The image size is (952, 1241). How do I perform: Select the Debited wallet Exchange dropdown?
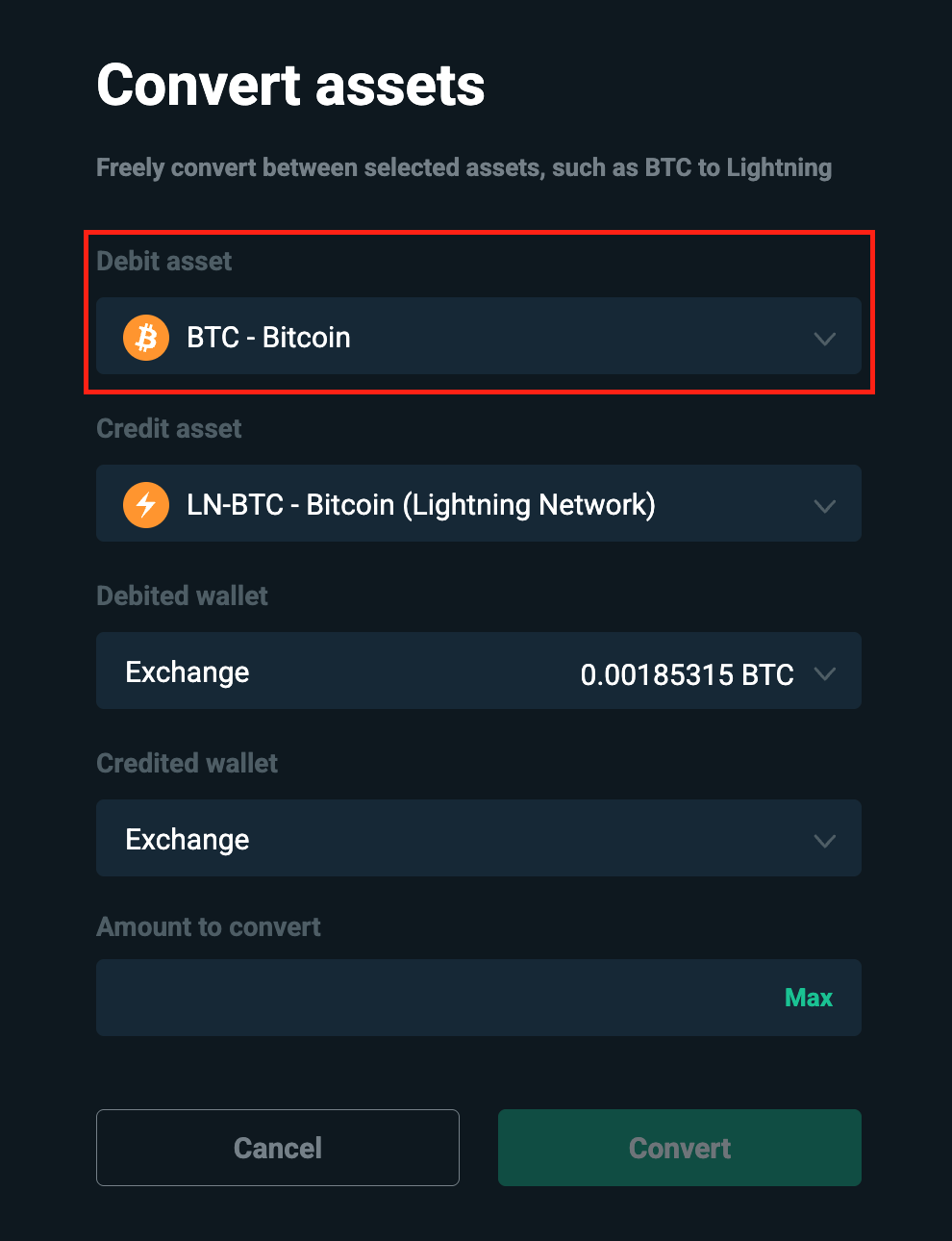479,671
